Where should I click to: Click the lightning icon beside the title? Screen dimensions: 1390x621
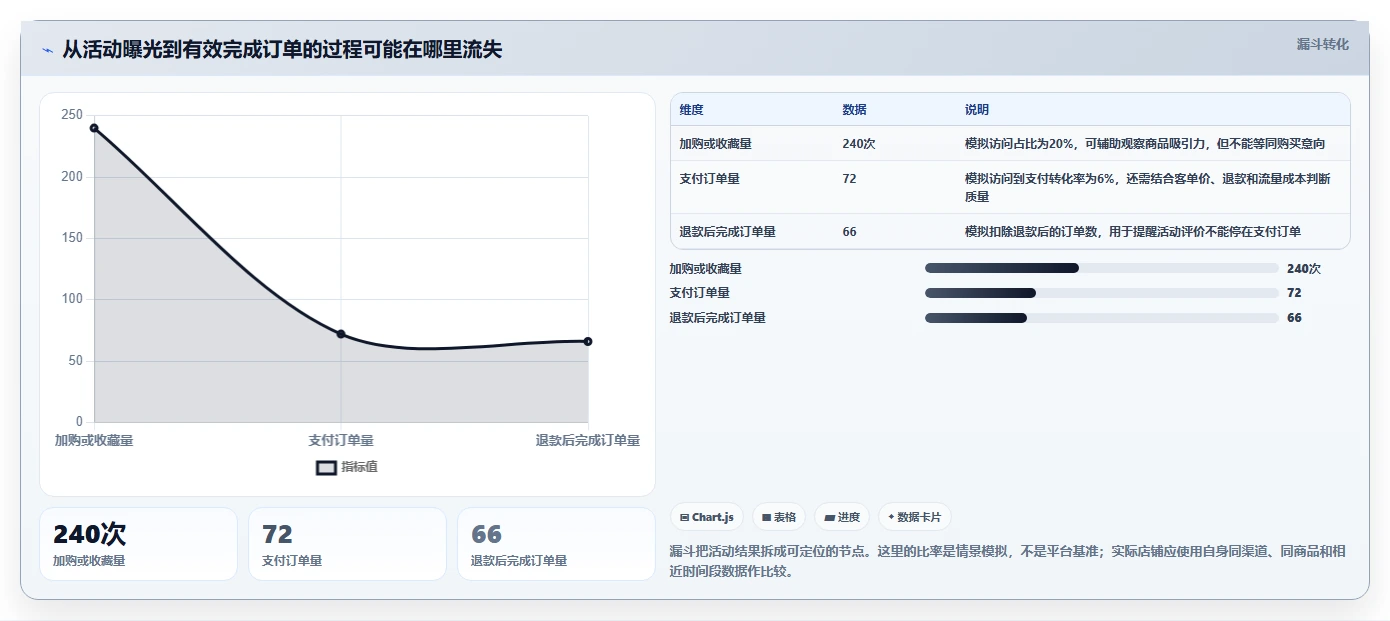point(48,50)
